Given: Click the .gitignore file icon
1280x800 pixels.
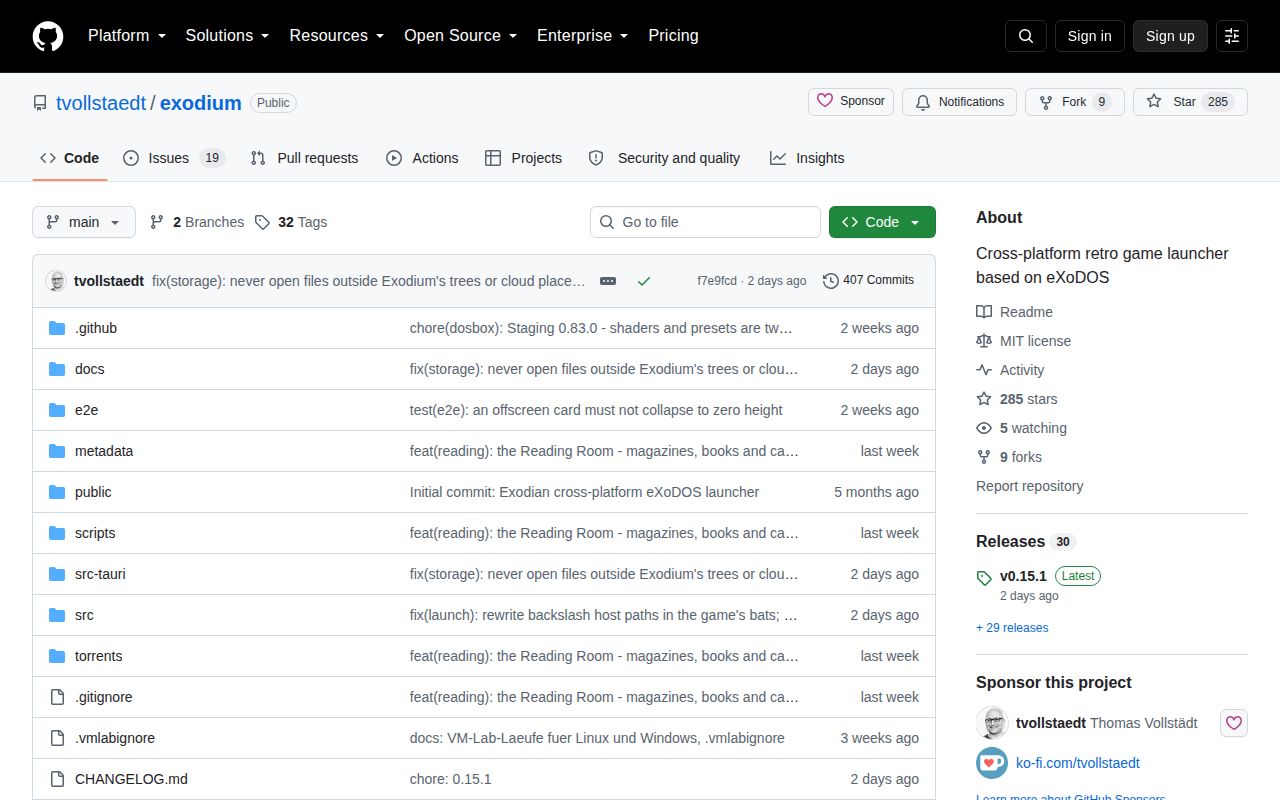Looking at the screenshot, I should coord(57,697).
